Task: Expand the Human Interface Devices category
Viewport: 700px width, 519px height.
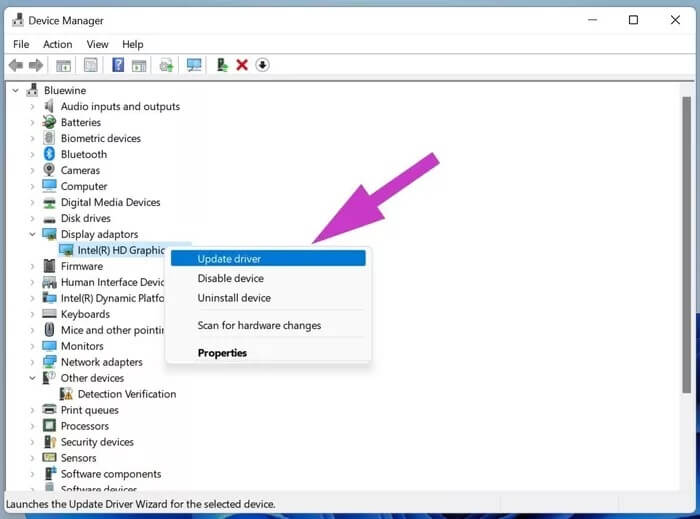Action: [x=32, y=282]
